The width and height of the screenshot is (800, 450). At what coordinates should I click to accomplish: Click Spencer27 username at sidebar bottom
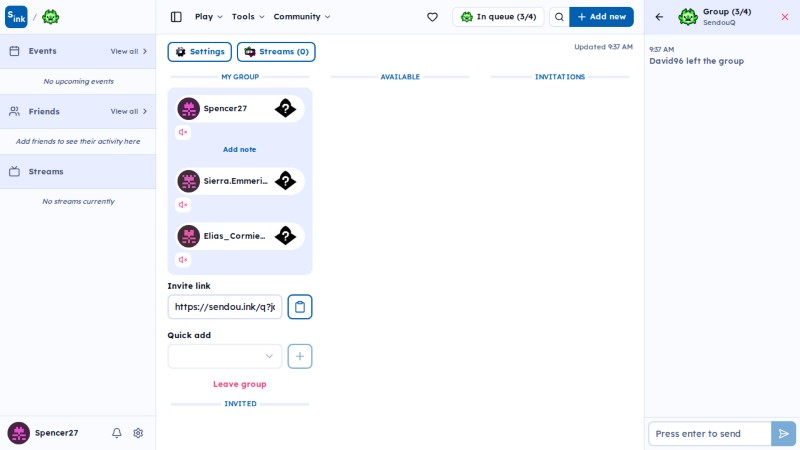[x=57, y=433]
